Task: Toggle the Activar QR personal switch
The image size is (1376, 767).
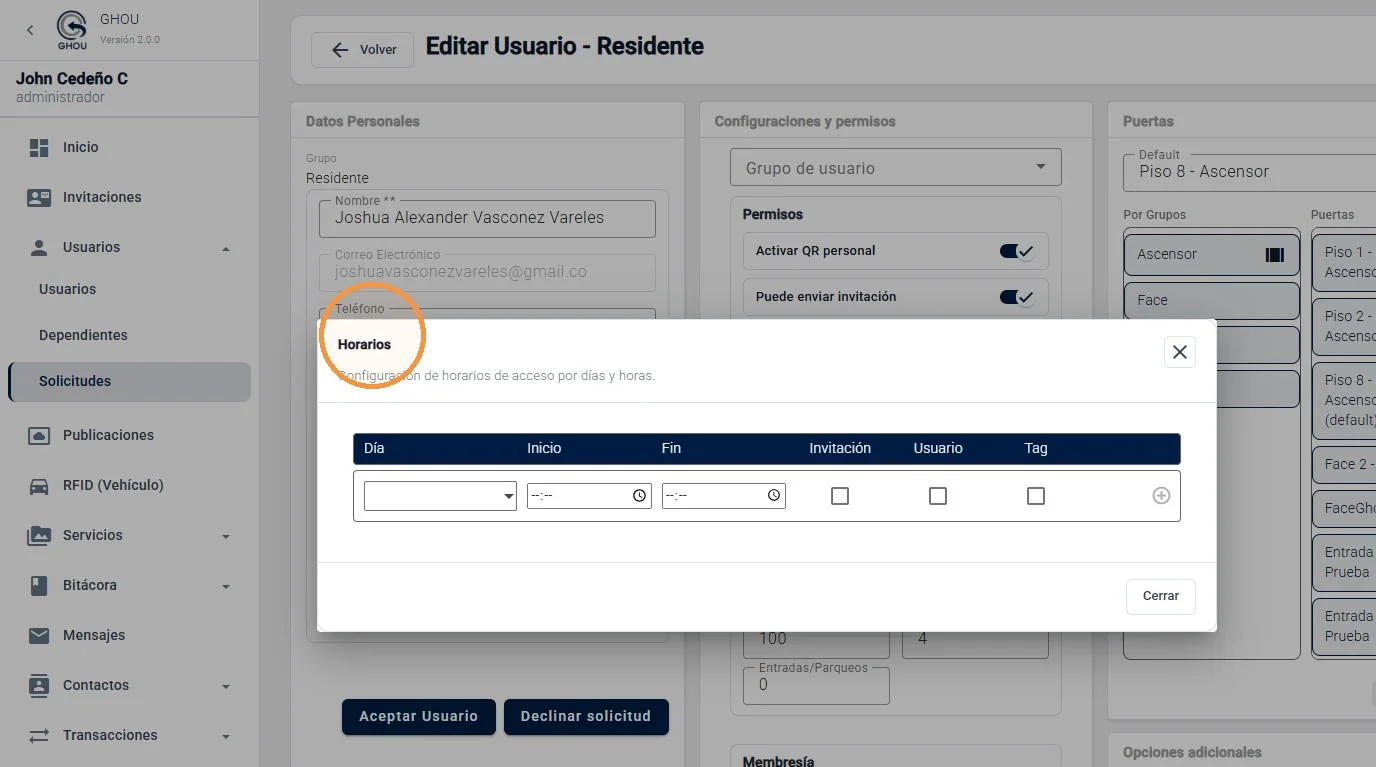Action: pos(1016,251)
